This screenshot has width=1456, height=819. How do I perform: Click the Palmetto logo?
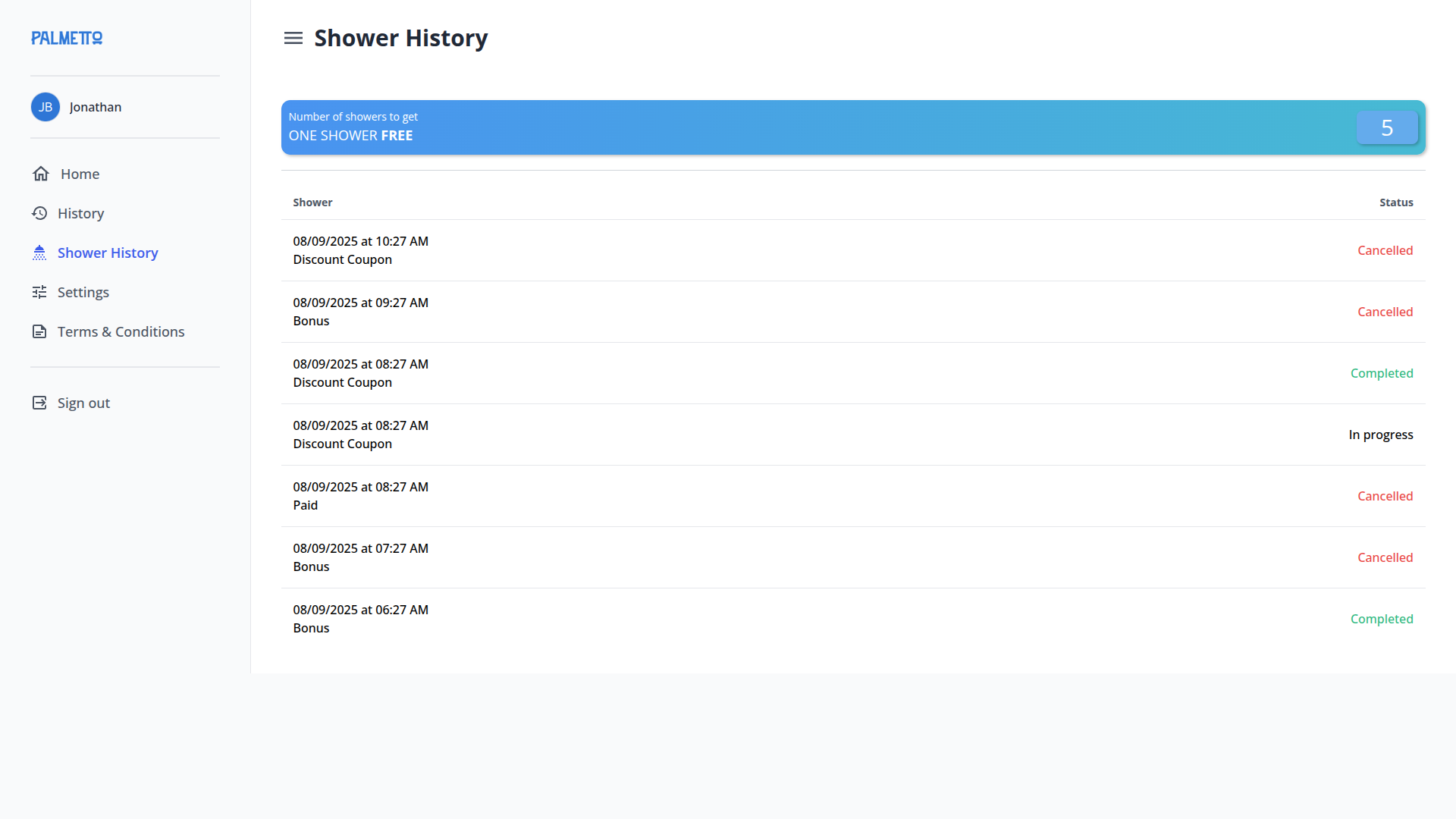[x=67, y=38]
